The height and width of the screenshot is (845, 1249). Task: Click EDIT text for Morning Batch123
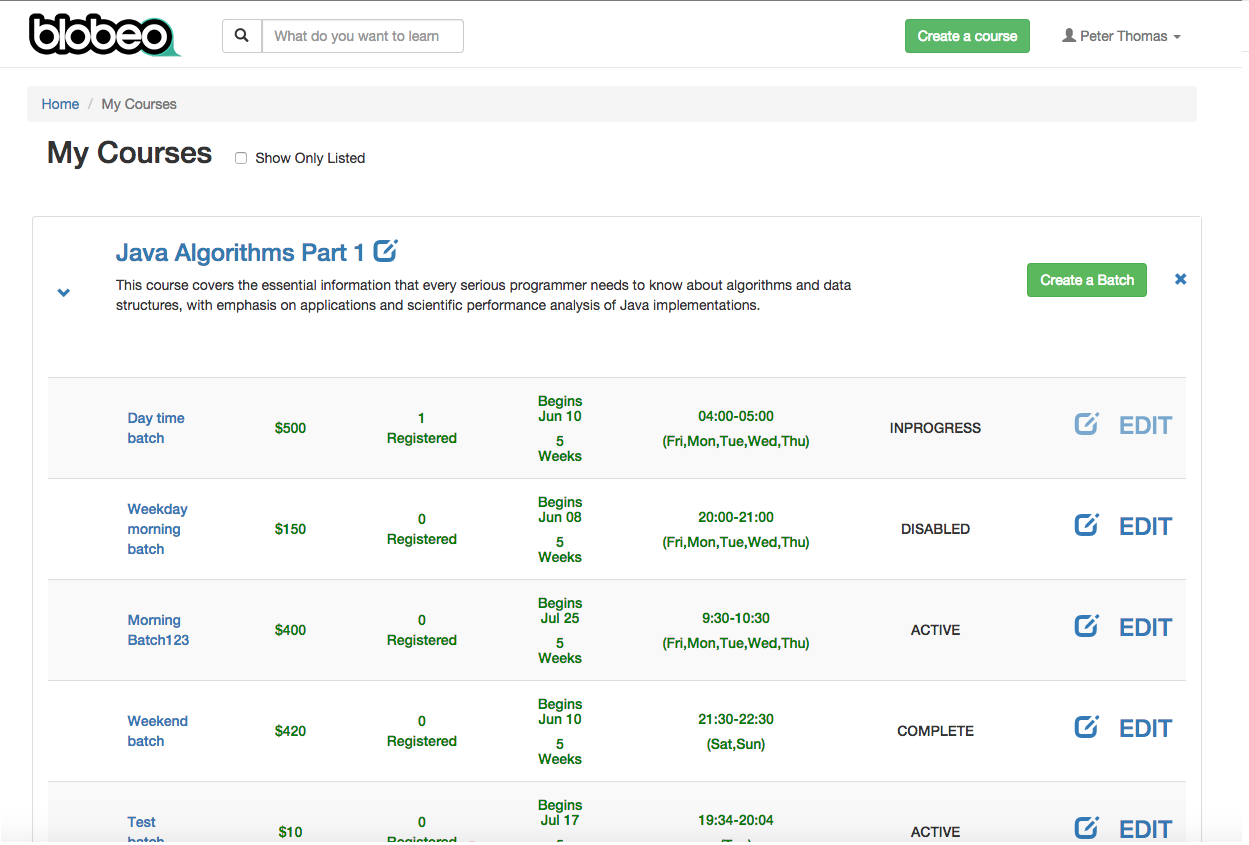tap(1145, 628)
